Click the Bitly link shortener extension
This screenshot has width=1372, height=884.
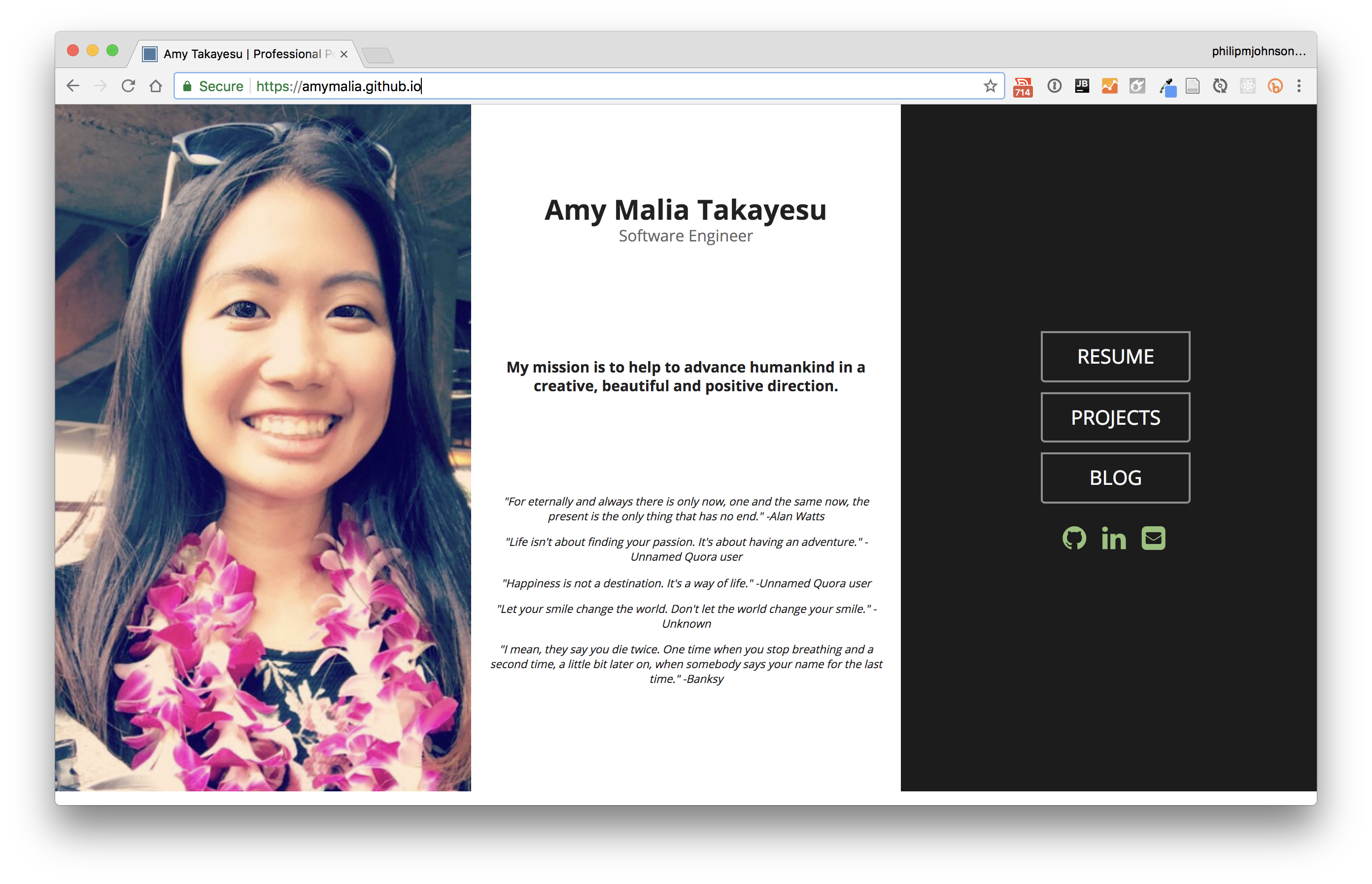tap(1274, 86)
